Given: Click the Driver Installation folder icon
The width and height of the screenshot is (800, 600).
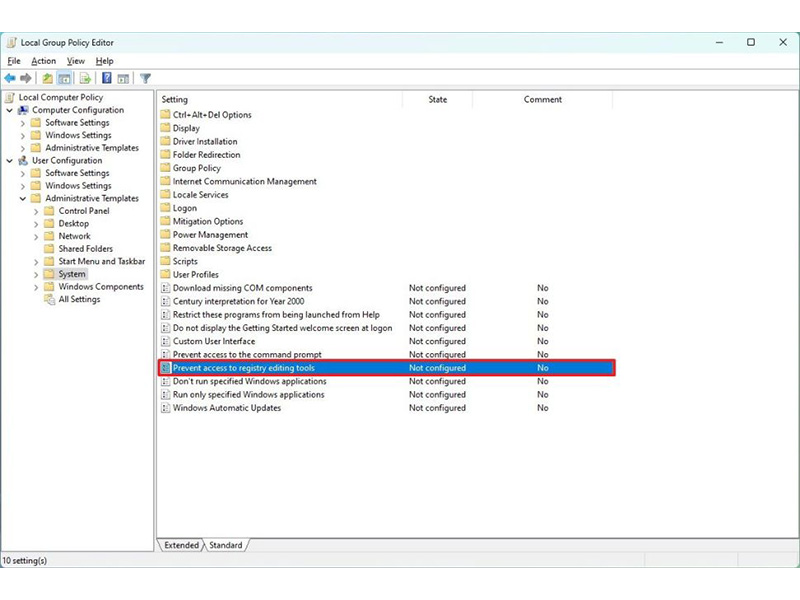Looking at the screenshot, I should pyautogui.click(x=165, y=141).
